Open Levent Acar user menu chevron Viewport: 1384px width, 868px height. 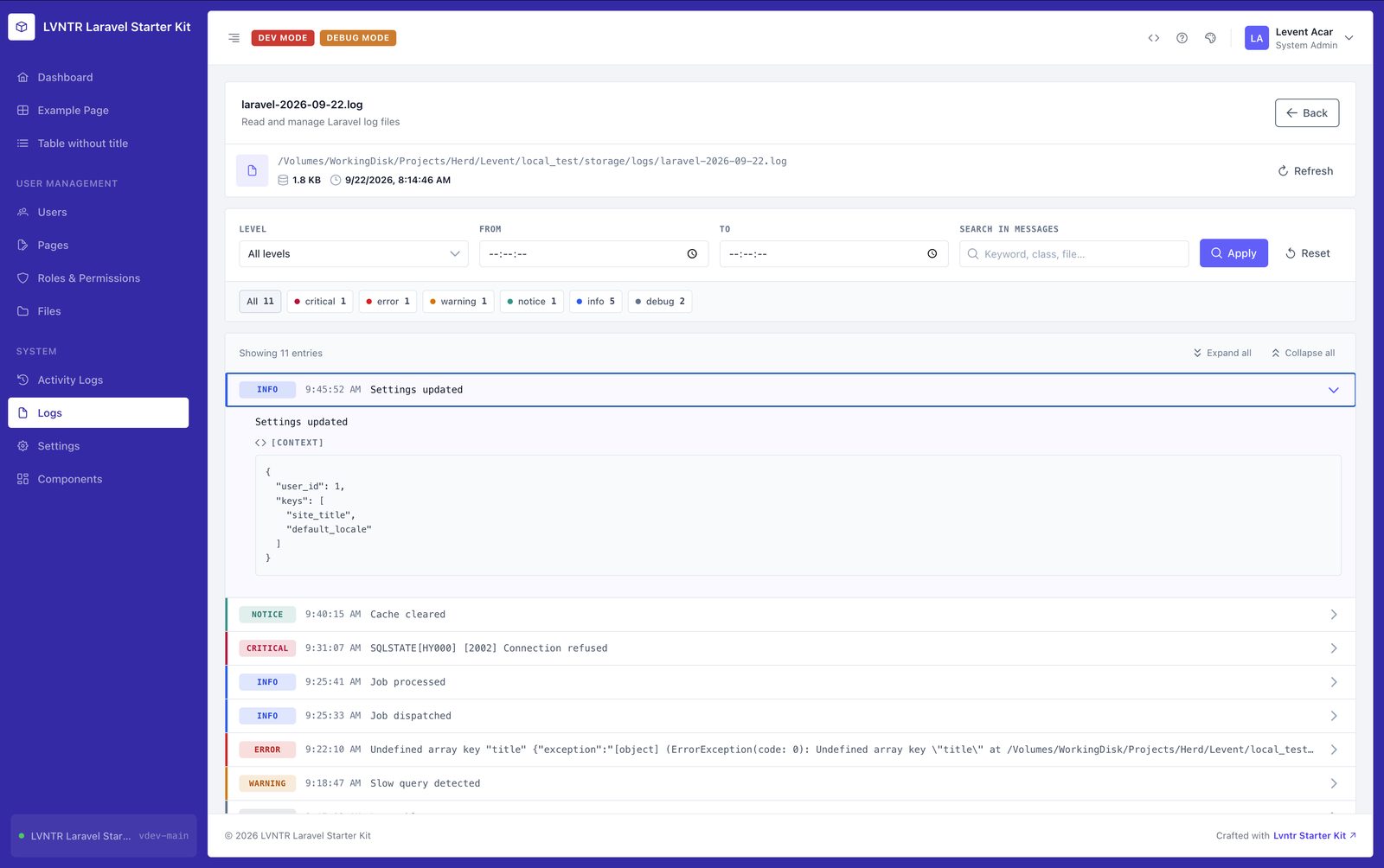coord(1349,38)
